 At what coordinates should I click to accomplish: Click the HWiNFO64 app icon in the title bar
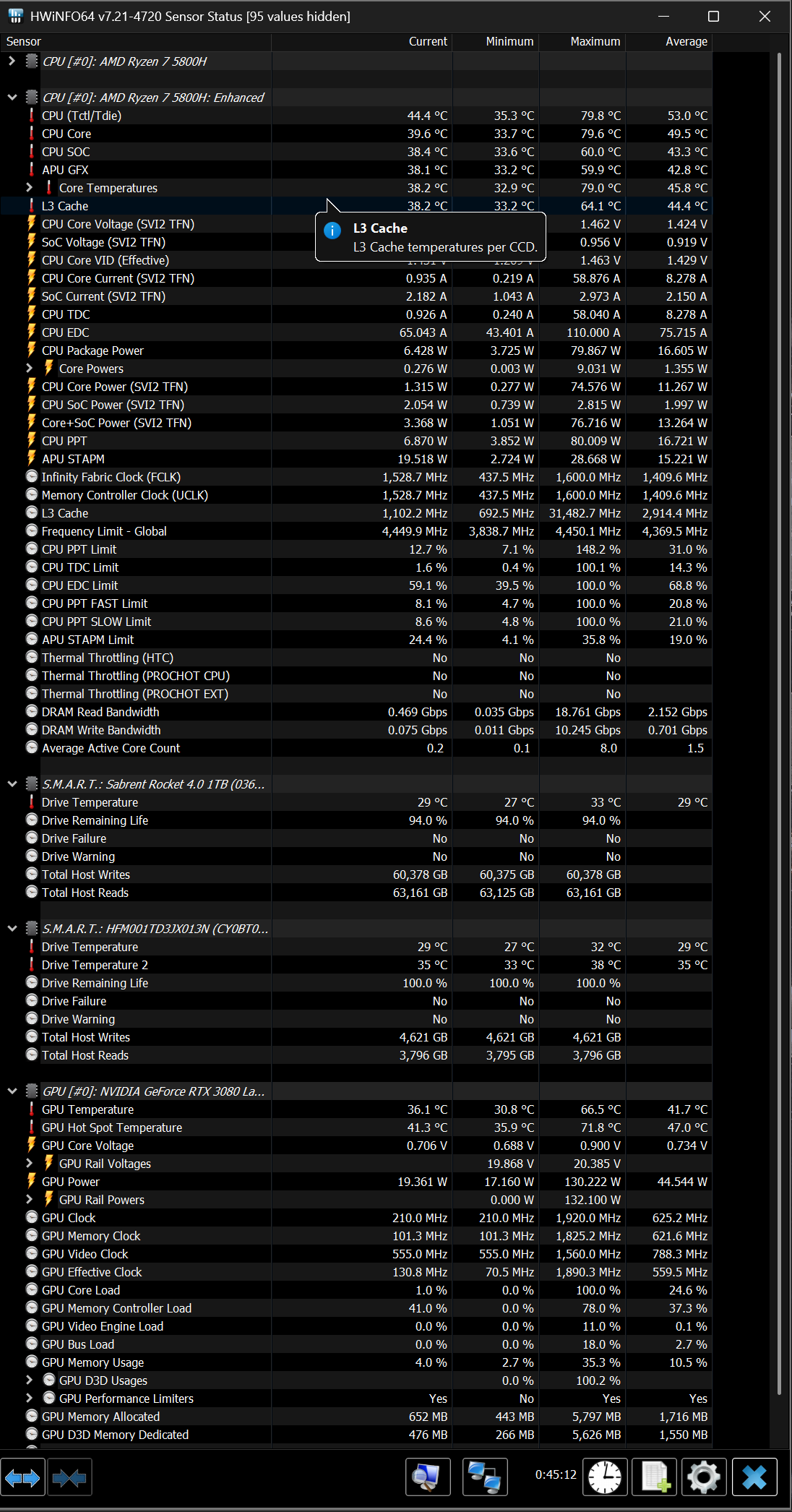(16, 16)
